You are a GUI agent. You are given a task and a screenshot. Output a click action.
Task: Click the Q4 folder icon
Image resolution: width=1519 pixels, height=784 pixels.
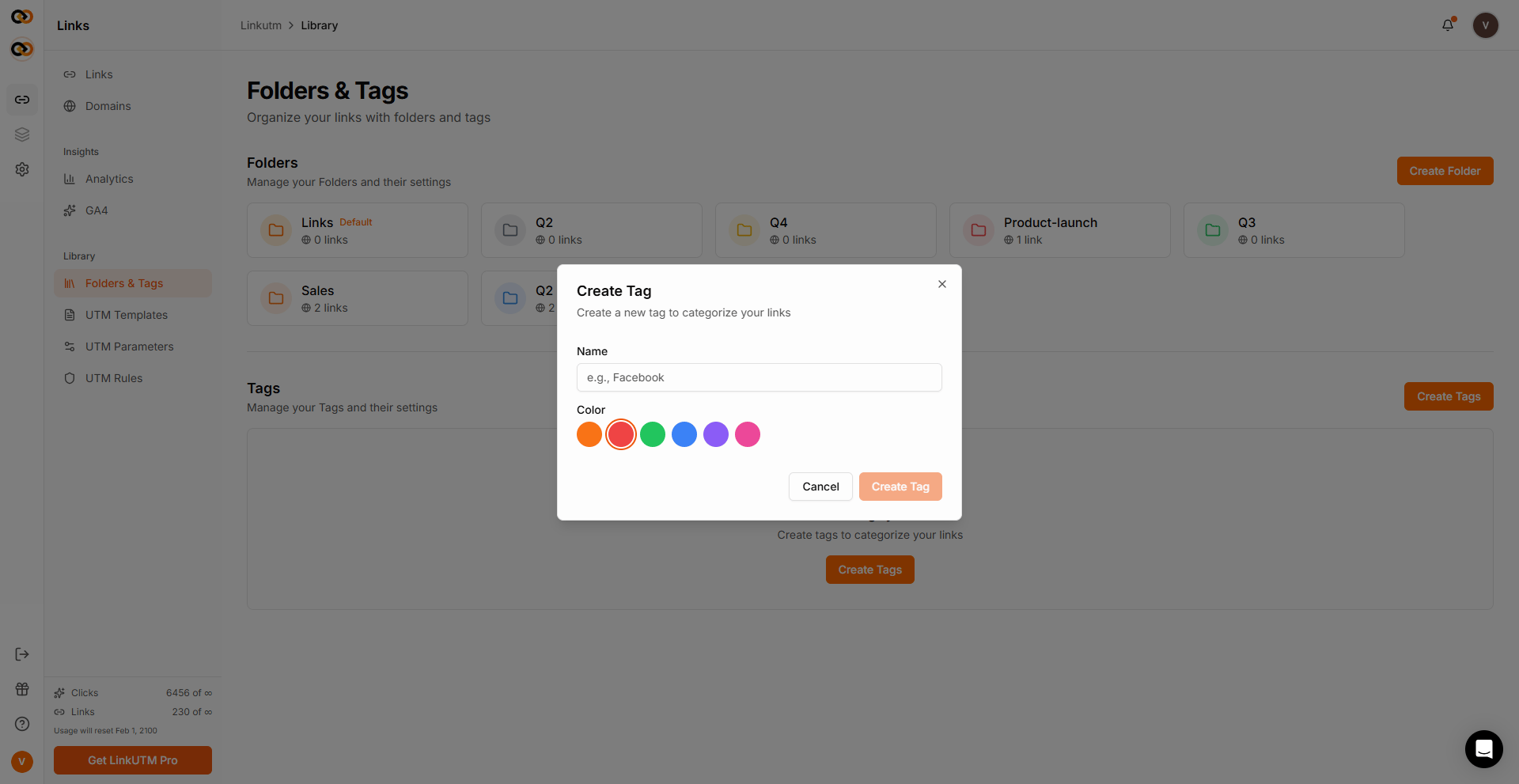click(744, 230)
